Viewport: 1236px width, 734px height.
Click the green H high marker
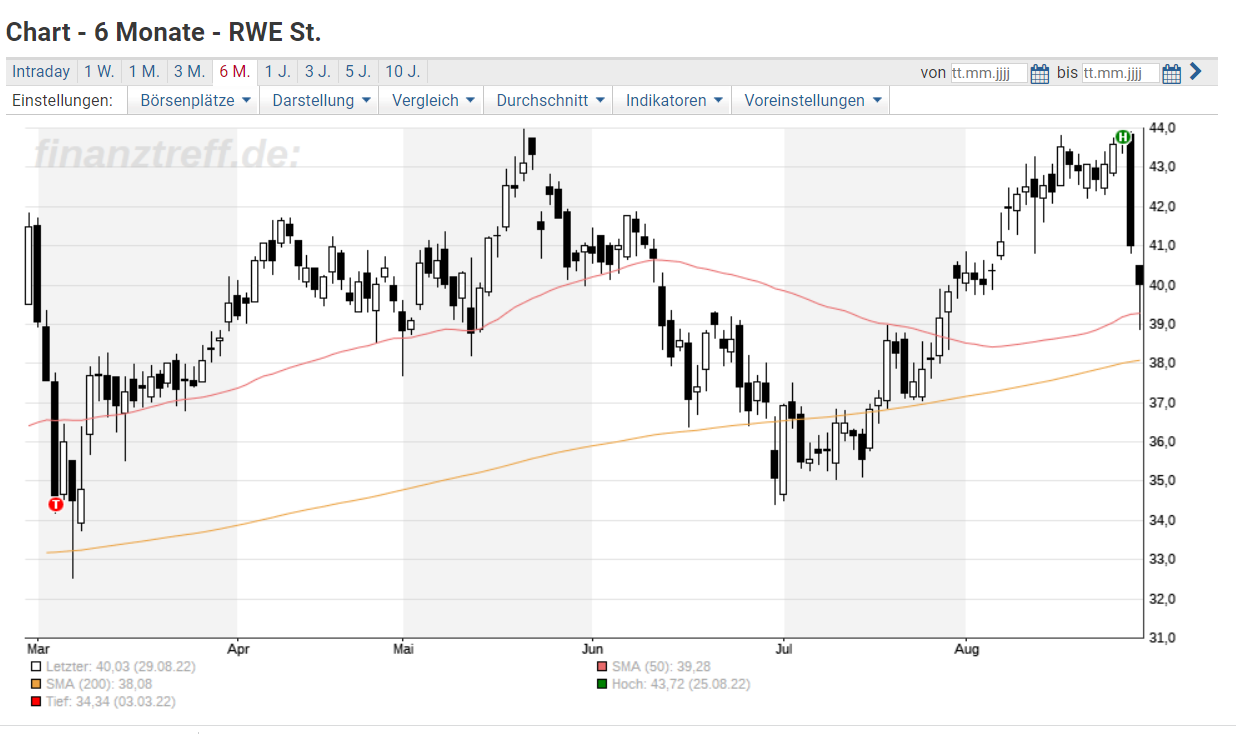[1123, 136]
